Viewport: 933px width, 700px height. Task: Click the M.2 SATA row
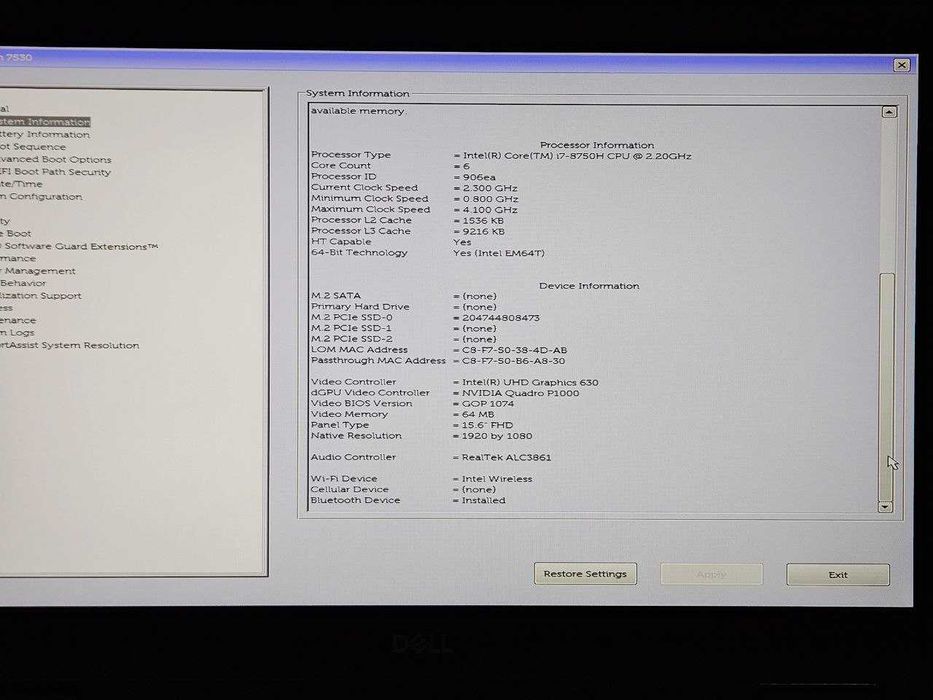pos(403,296)
